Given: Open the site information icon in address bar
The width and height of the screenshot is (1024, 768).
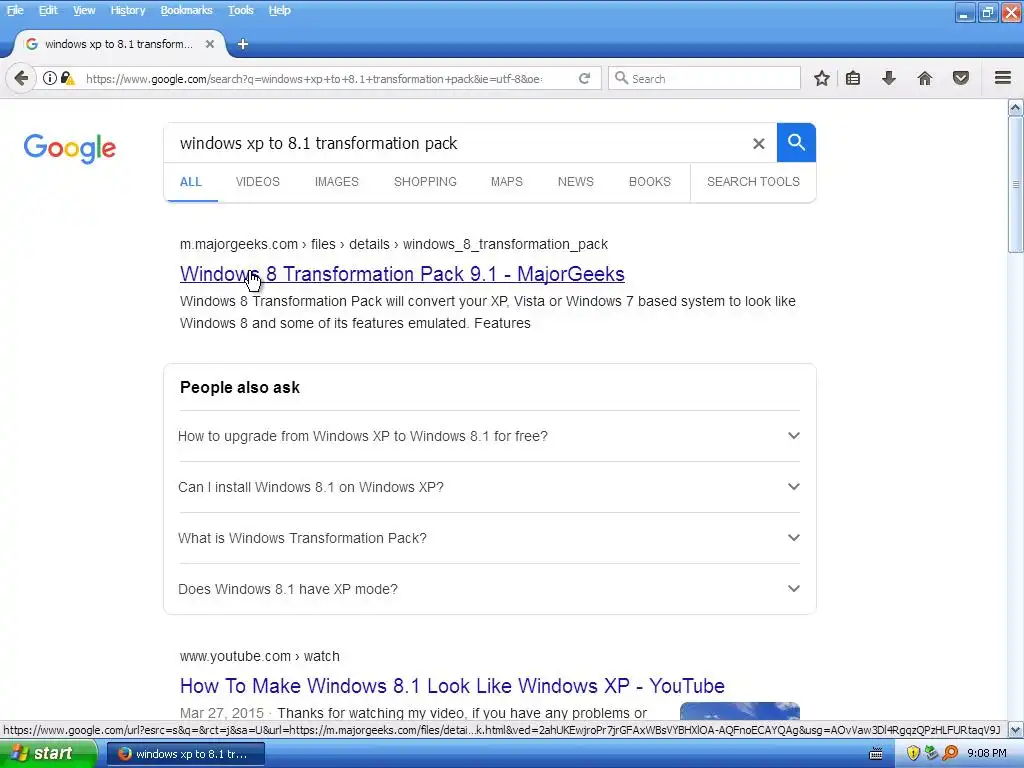Looking at the screenshot, I should coord(50,78).
